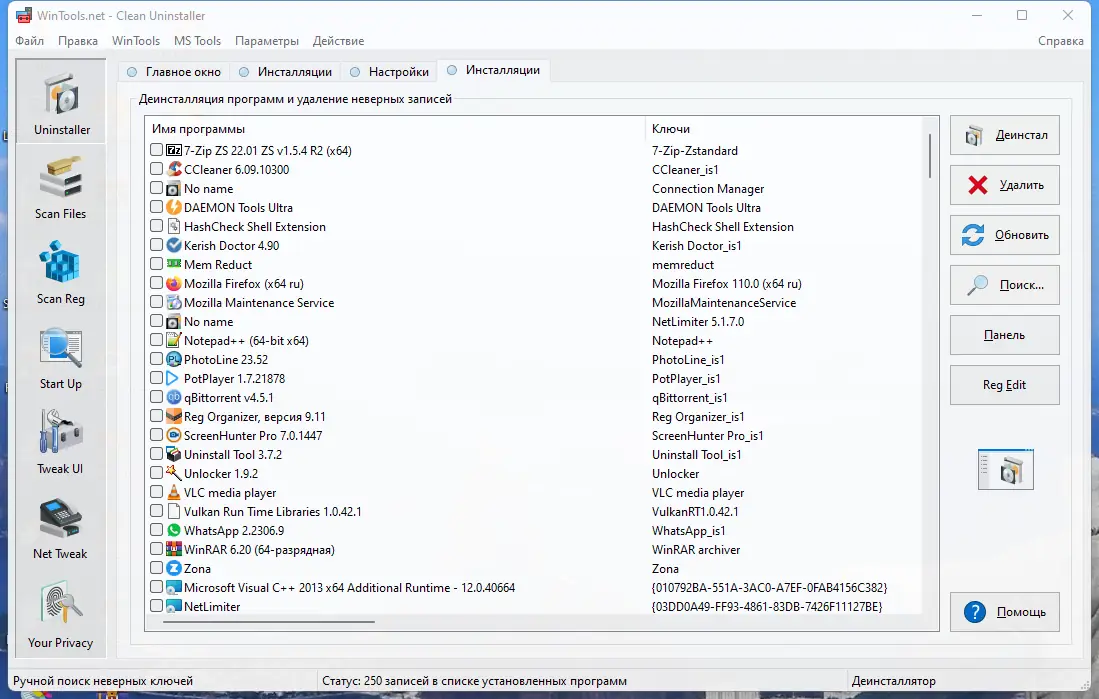Check the 7-Zip ZS 22.01 checkbox
This screenshot has width=1099, height=699.
pyautogui.click(x=156, y=150)
